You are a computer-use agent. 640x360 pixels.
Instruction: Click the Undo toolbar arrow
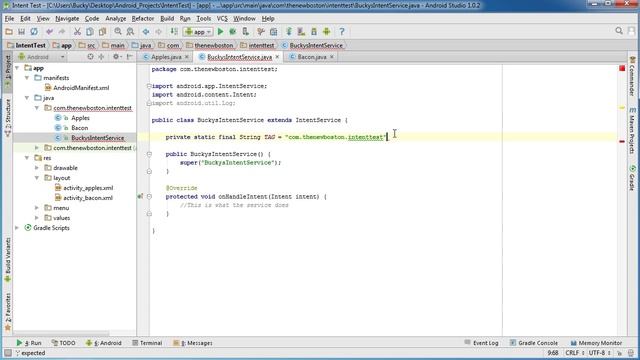(49, 31)
